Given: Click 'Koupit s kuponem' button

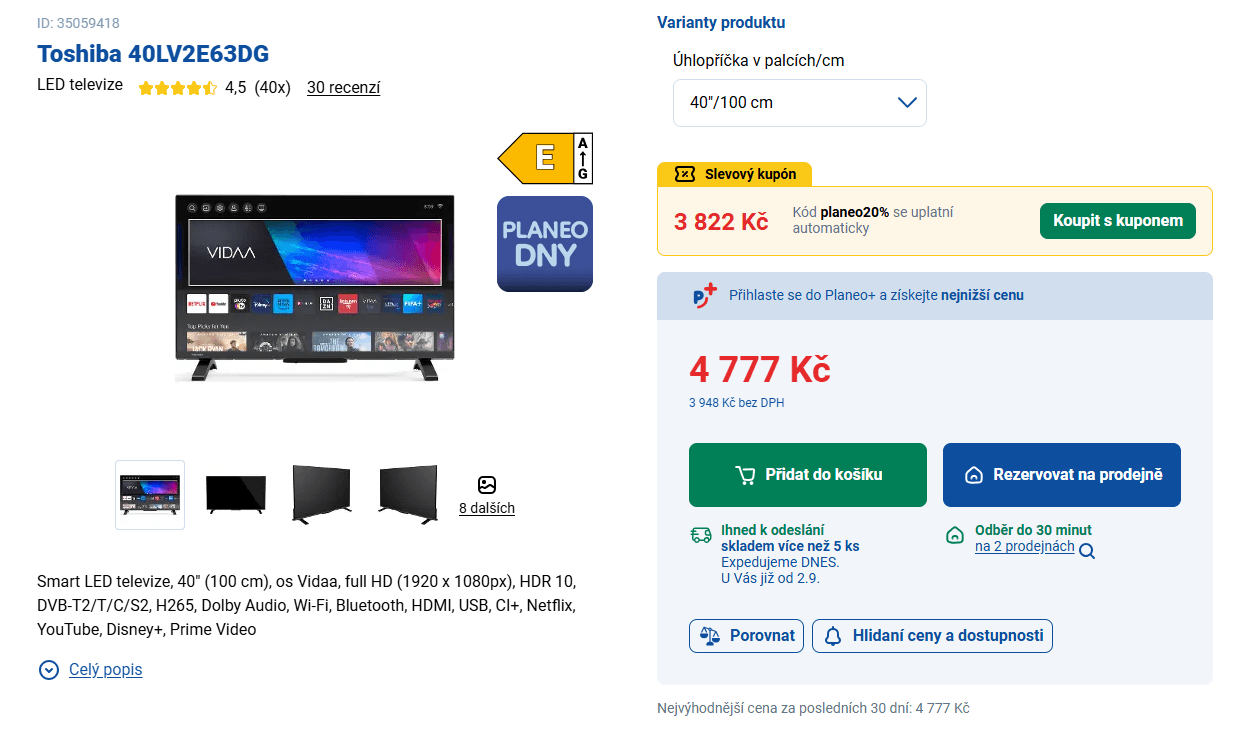Looking at the screenshot, I should 1118,221.
